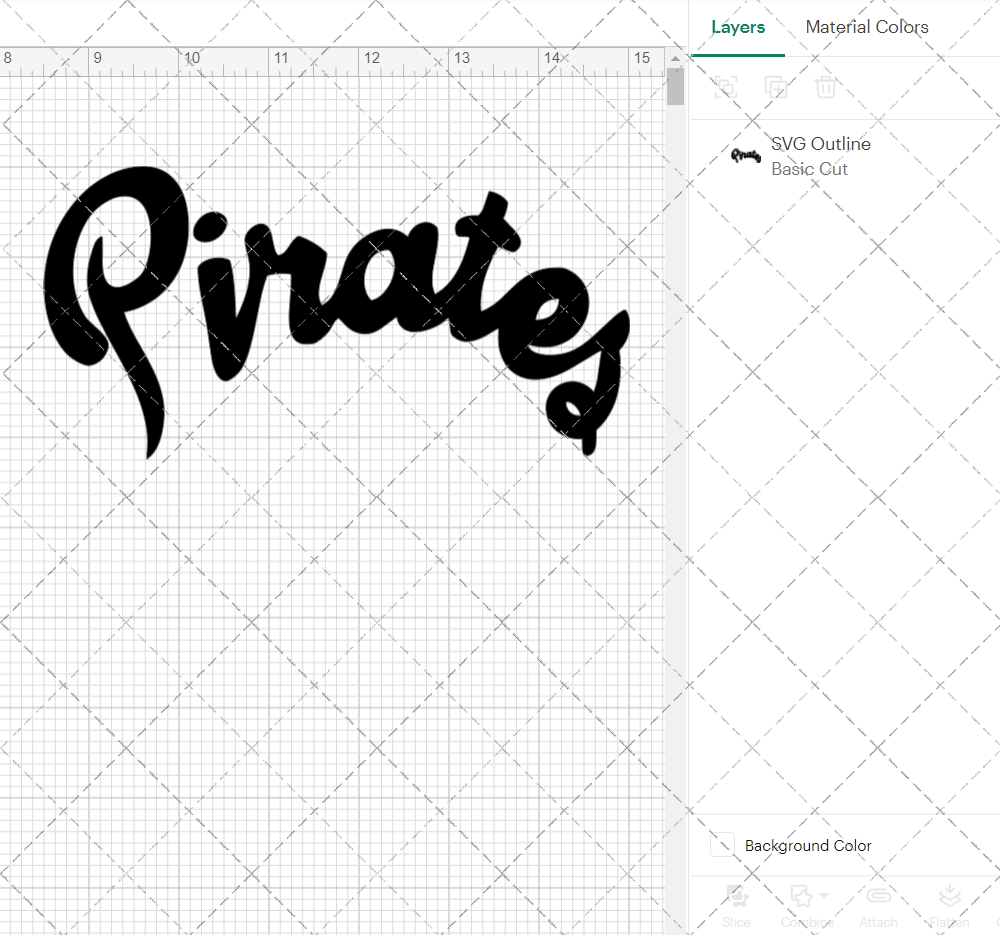Click the Combine tool
Viewport: 1000px width, 935px height.
pos(807,906)
